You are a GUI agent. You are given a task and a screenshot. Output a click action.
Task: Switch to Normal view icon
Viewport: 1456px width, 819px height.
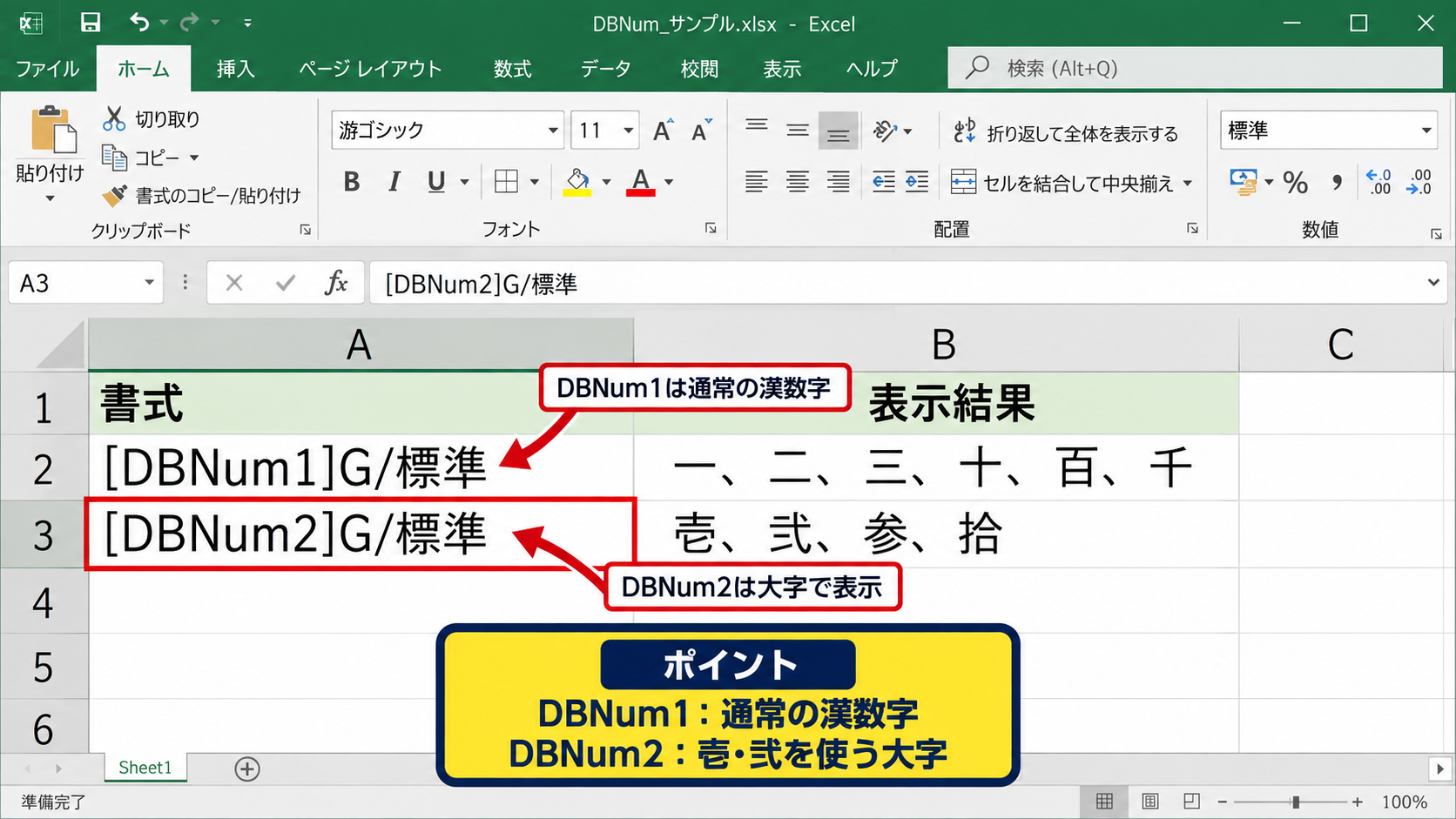point(1104,802)
